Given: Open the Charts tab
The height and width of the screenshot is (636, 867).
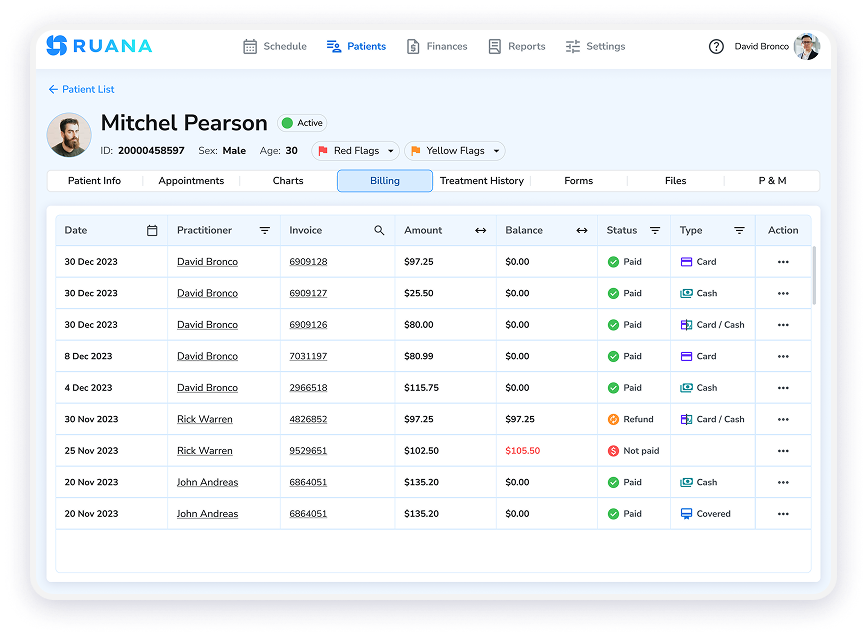Looking at the screenshot, I should [288, 181].
